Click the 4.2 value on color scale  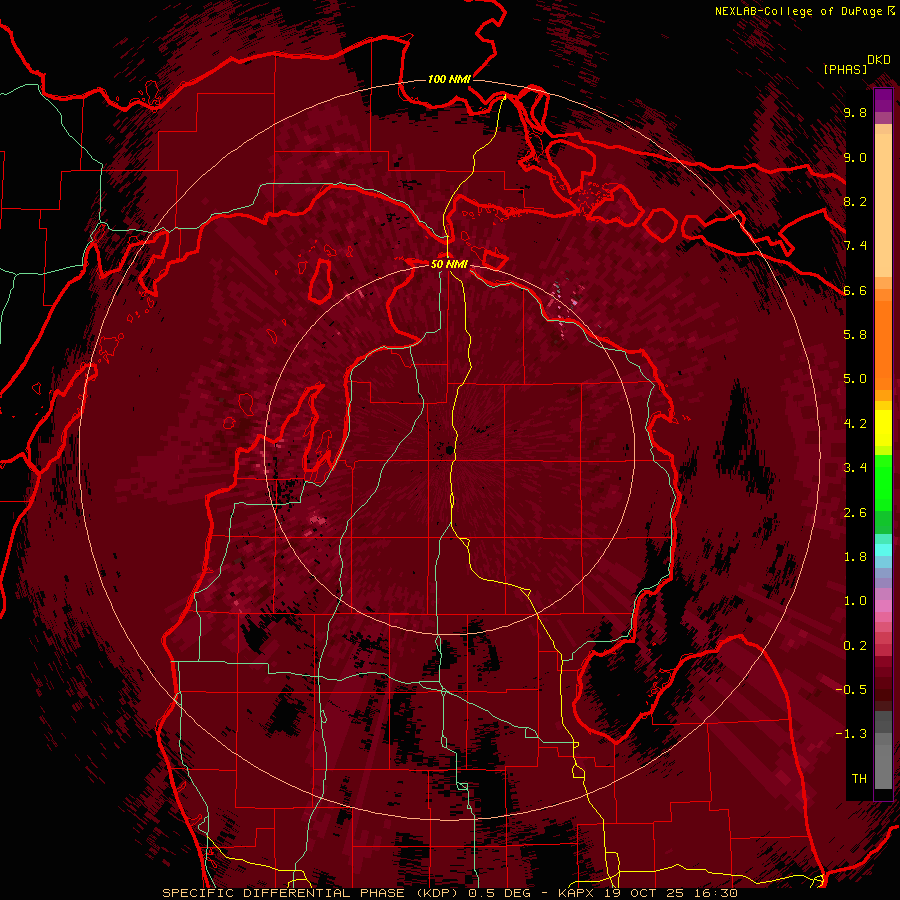point(855,424)
